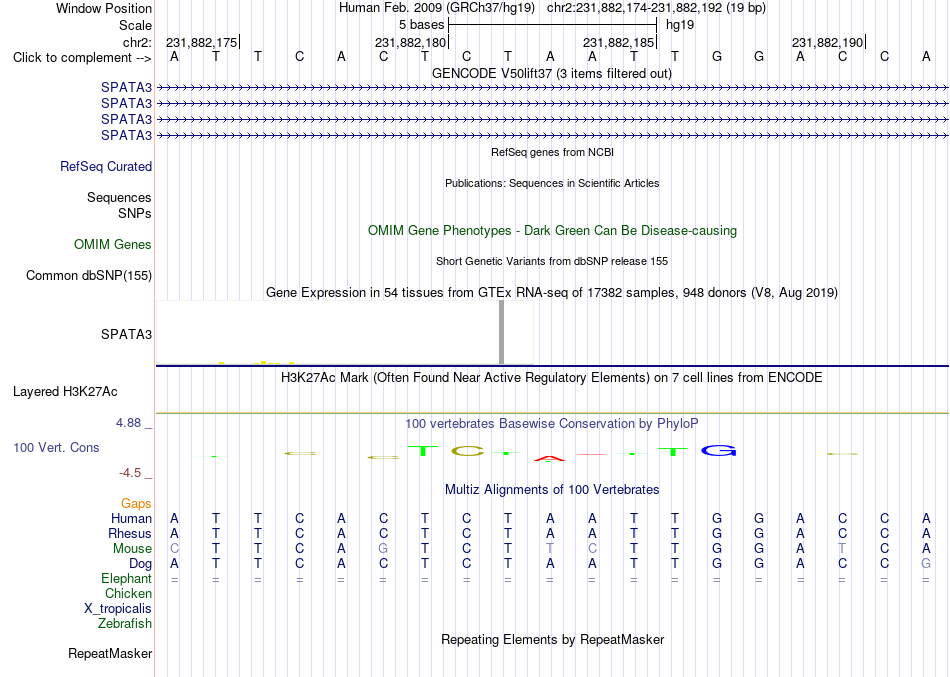Click the 231,882,180 coordinate marker
Image resolution: width=950 pixels, height=677 pixels.
[x=411, y=42]
